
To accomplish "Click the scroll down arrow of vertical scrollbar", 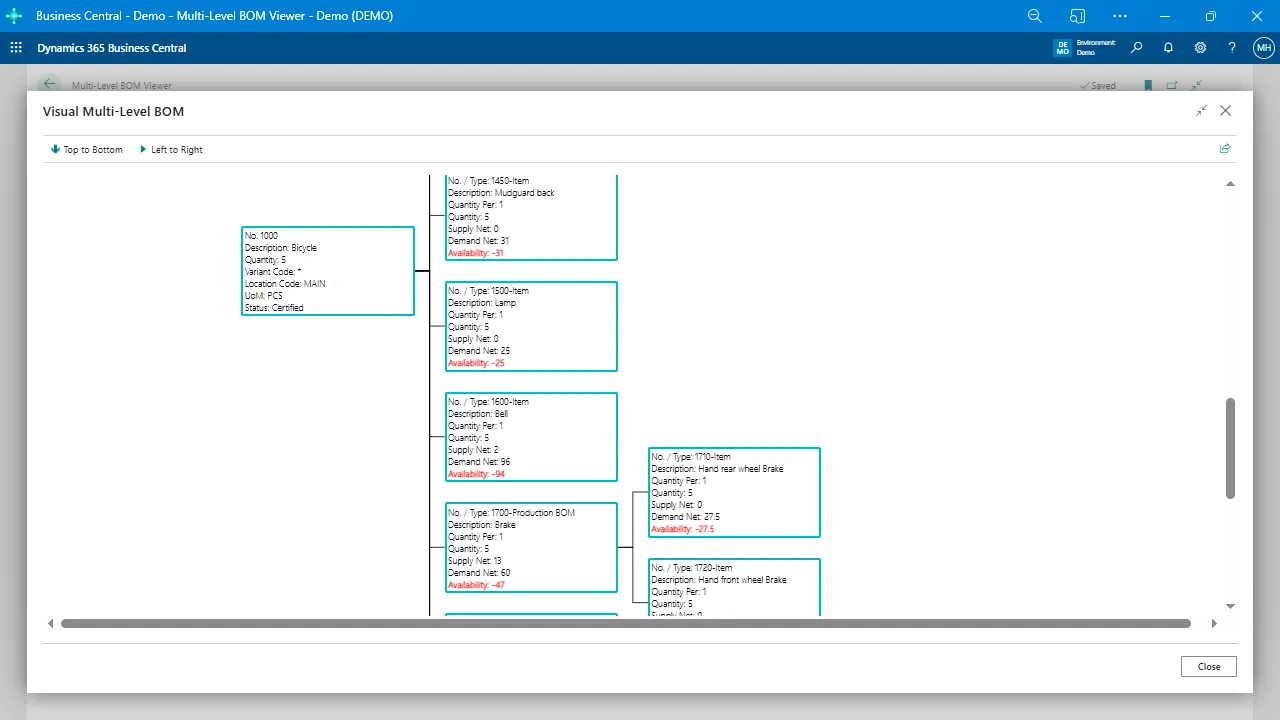I will point(1230,606).
